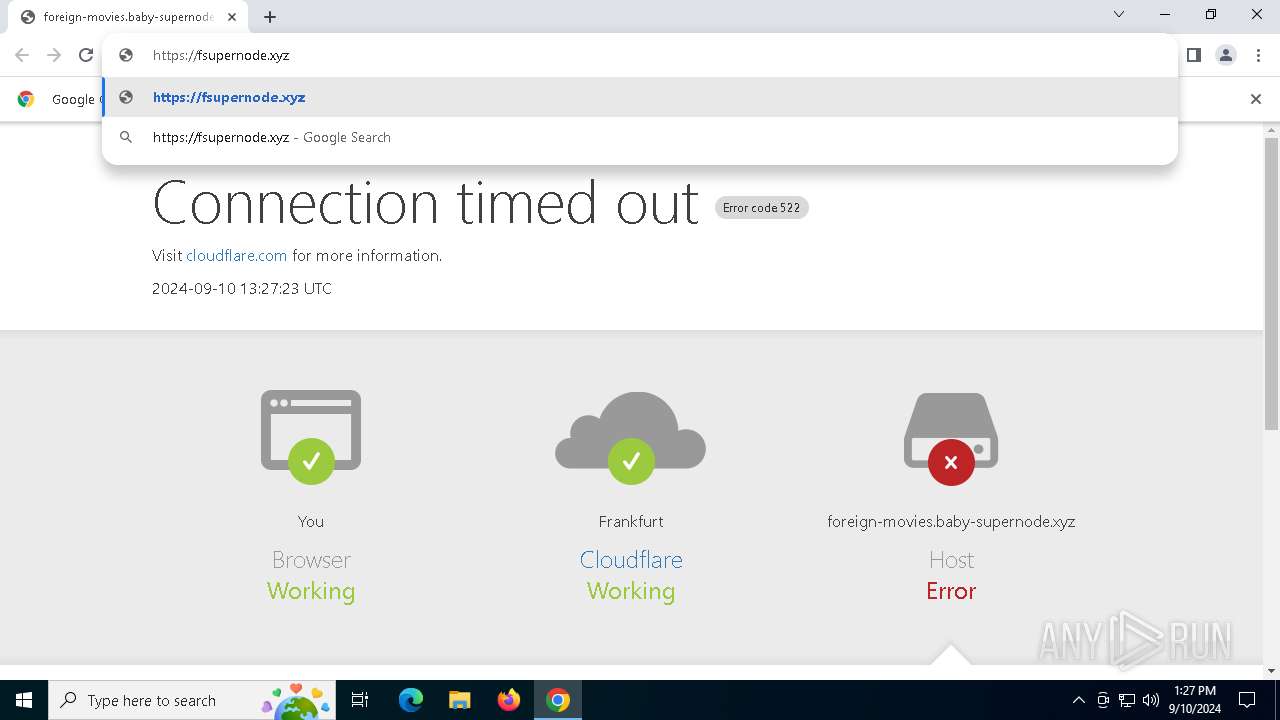Click the address bar with fsupernode.xyz URL
Viewport: 1280px width, 720px height.
click(x=640, y=55)
